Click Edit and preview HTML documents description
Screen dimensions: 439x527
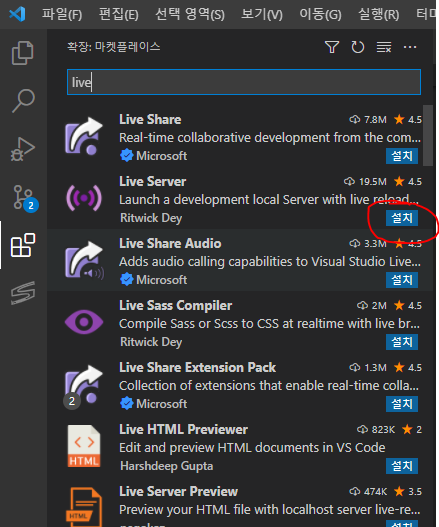click(x=252, y=448)
